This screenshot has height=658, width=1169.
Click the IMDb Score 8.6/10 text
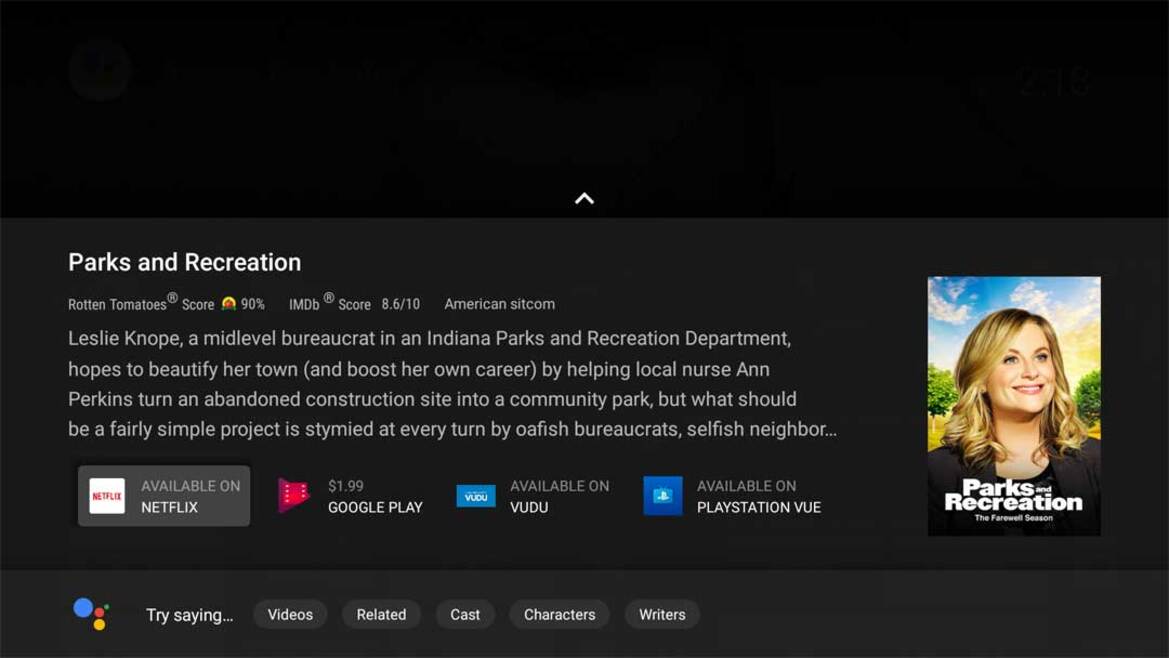(354, 303)
